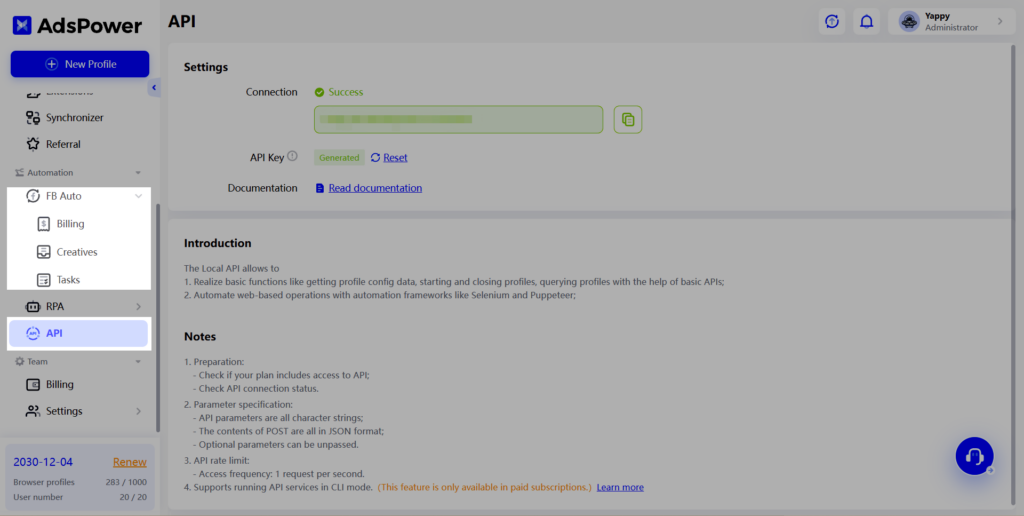
Task: Click the Generated status tag
Action: point(339,157)
